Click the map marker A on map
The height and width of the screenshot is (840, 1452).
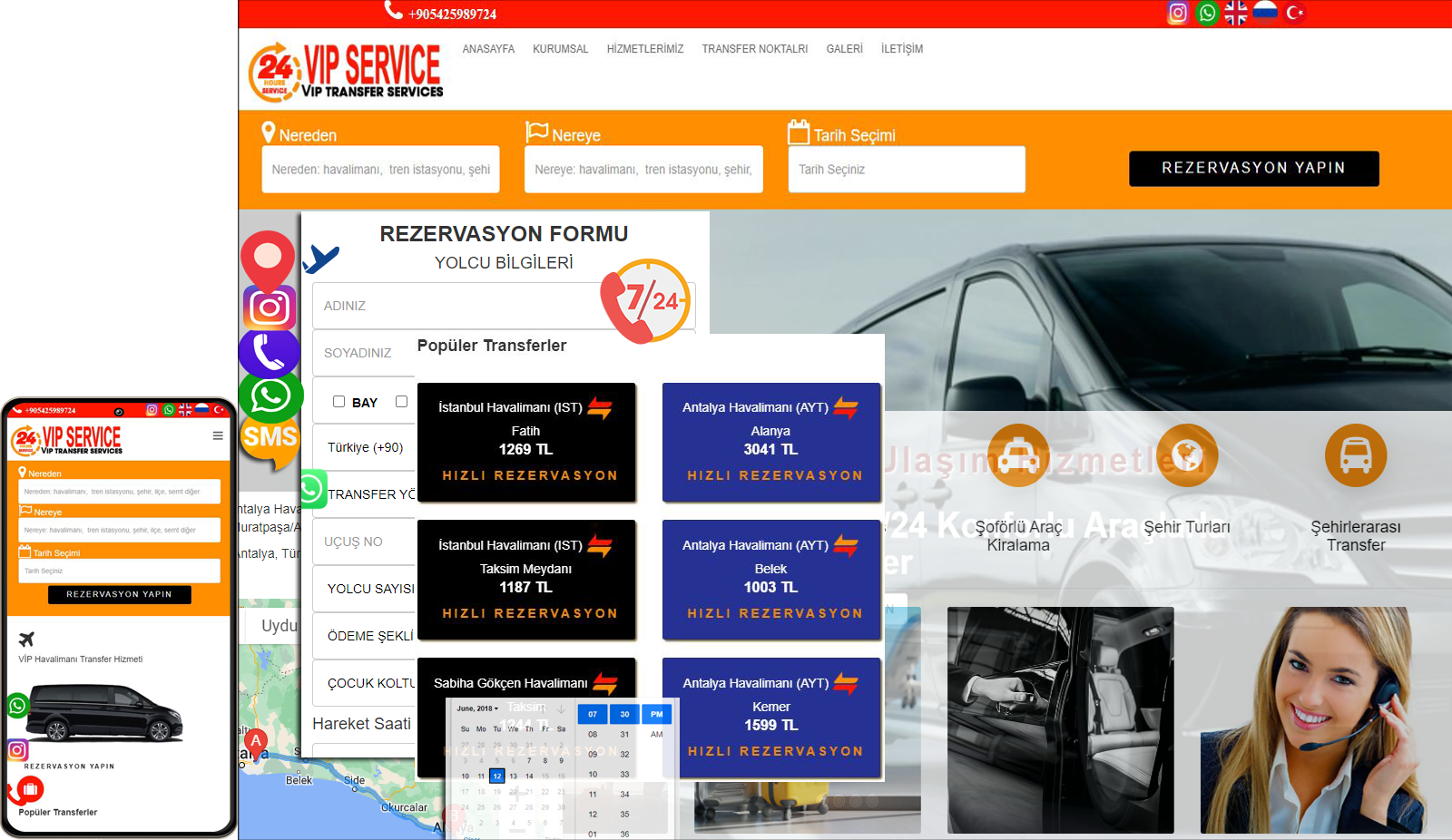click(256, 744)
